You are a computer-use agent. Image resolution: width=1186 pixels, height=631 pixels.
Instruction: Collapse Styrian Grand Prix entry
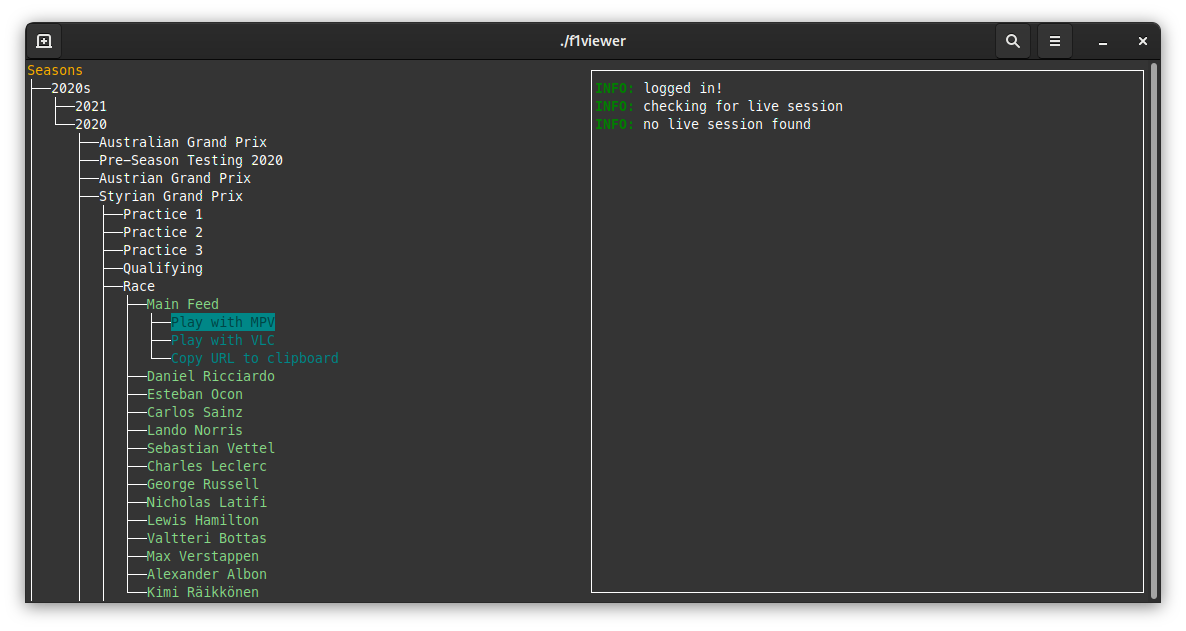click(171, 197)
